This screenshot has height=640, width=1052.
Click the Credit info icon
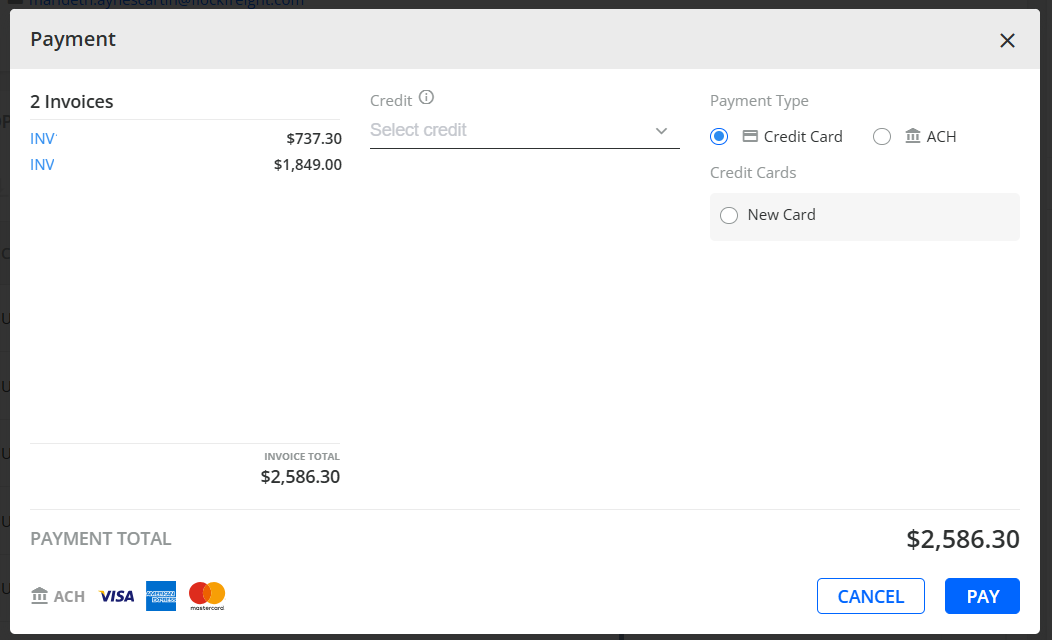(x=426, y=97)
